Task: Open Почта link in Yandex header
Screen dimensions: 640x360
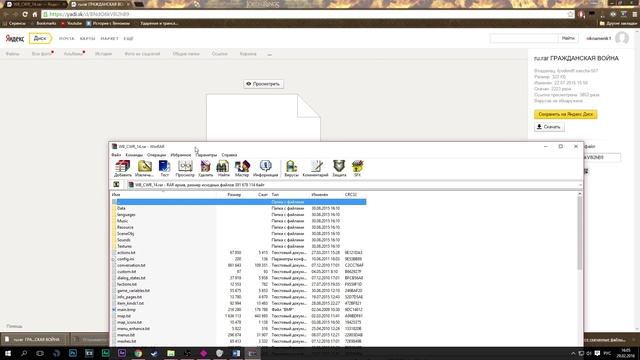Action: click(67, 38)
